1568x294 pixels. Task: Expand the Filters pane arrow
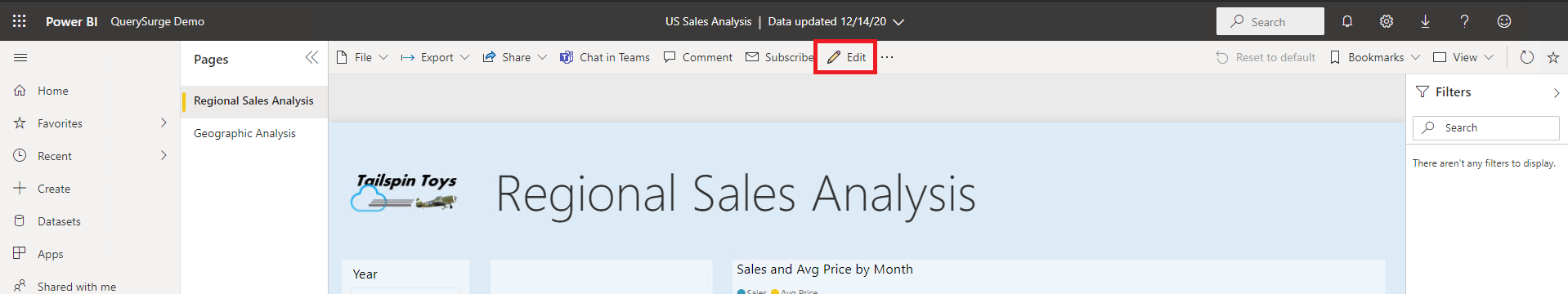1557,93
